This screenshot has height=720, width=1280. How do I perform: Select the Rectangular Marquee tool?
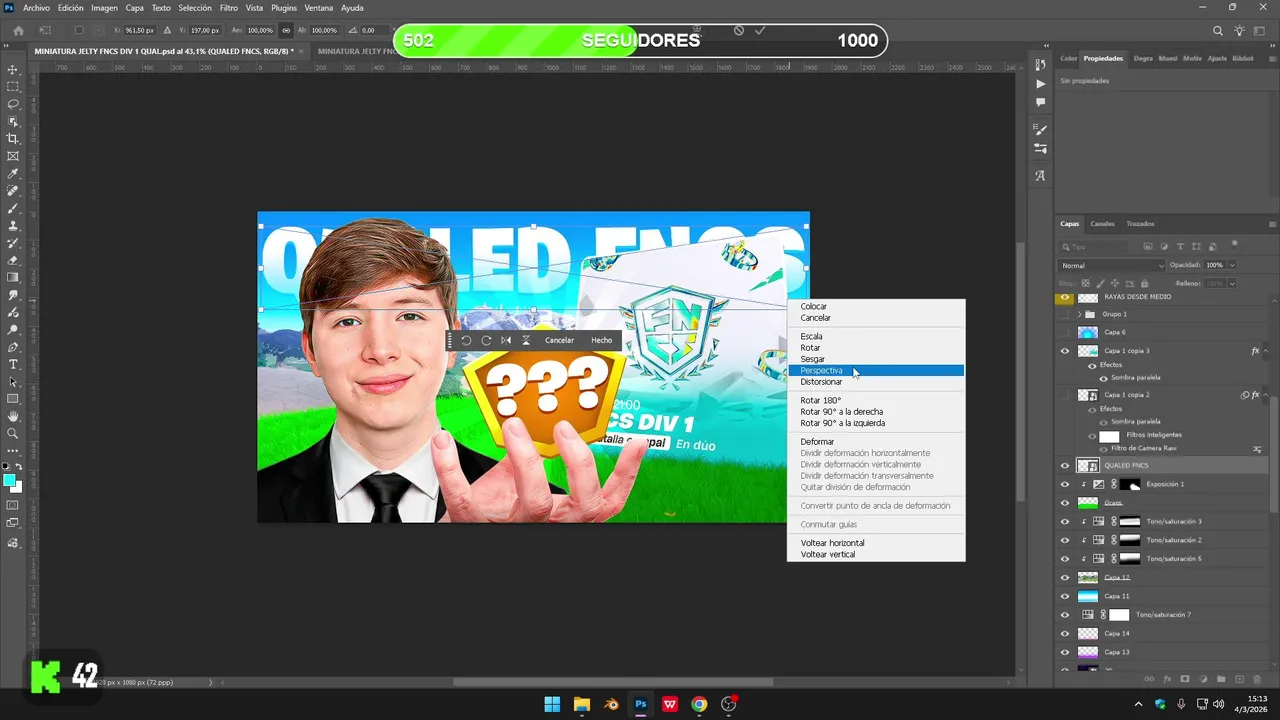pos(13,87)
